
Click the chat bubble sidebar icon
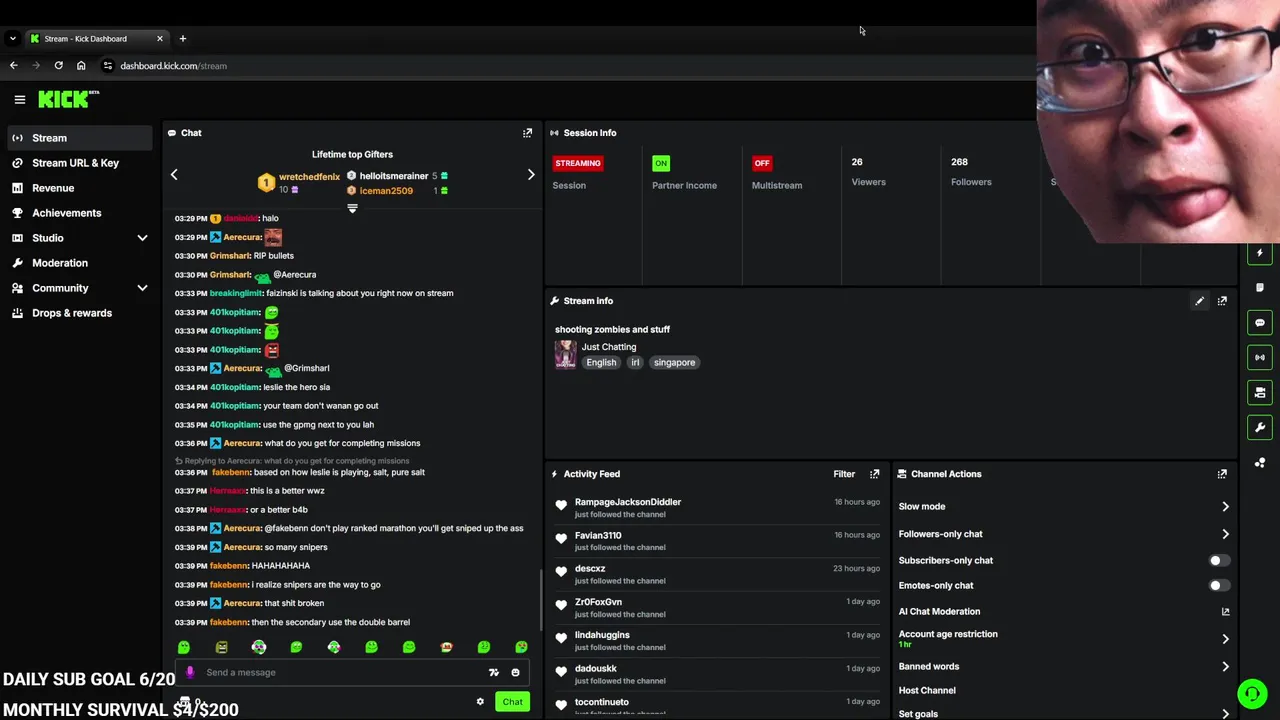tap(1260, 323)
